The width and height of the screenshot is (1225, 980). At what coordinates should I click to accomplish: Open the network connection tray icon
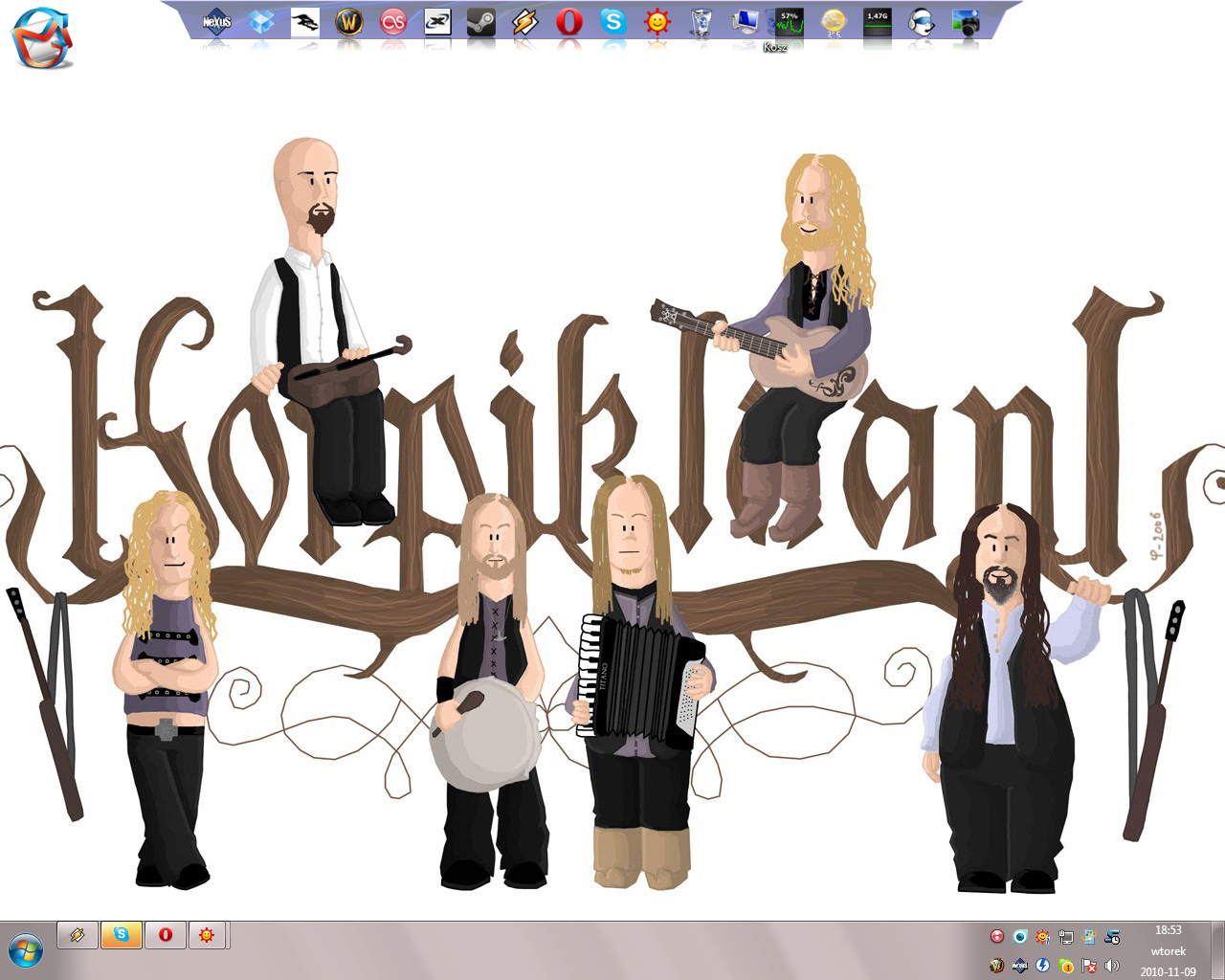click(1065, 937)
